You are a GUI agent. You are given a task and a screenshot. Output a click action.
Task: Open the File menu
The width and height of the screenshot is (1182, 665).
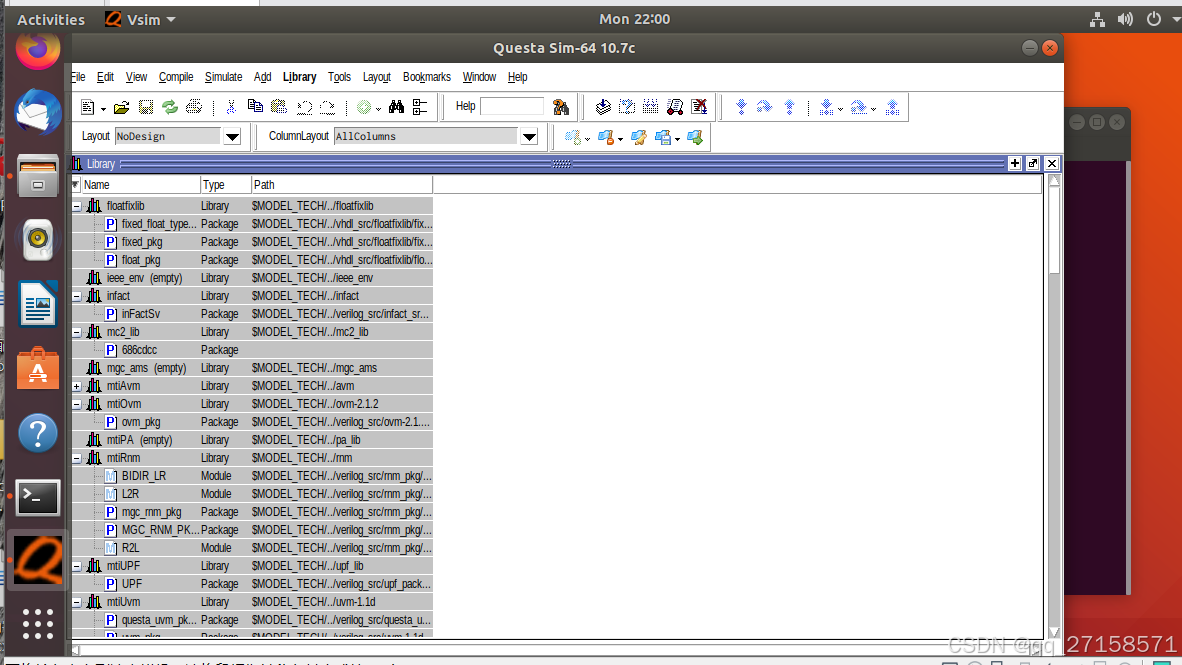click(78, 77)
